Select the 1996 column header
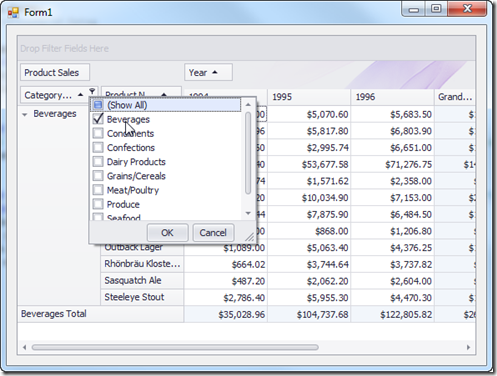 point(392,97)
